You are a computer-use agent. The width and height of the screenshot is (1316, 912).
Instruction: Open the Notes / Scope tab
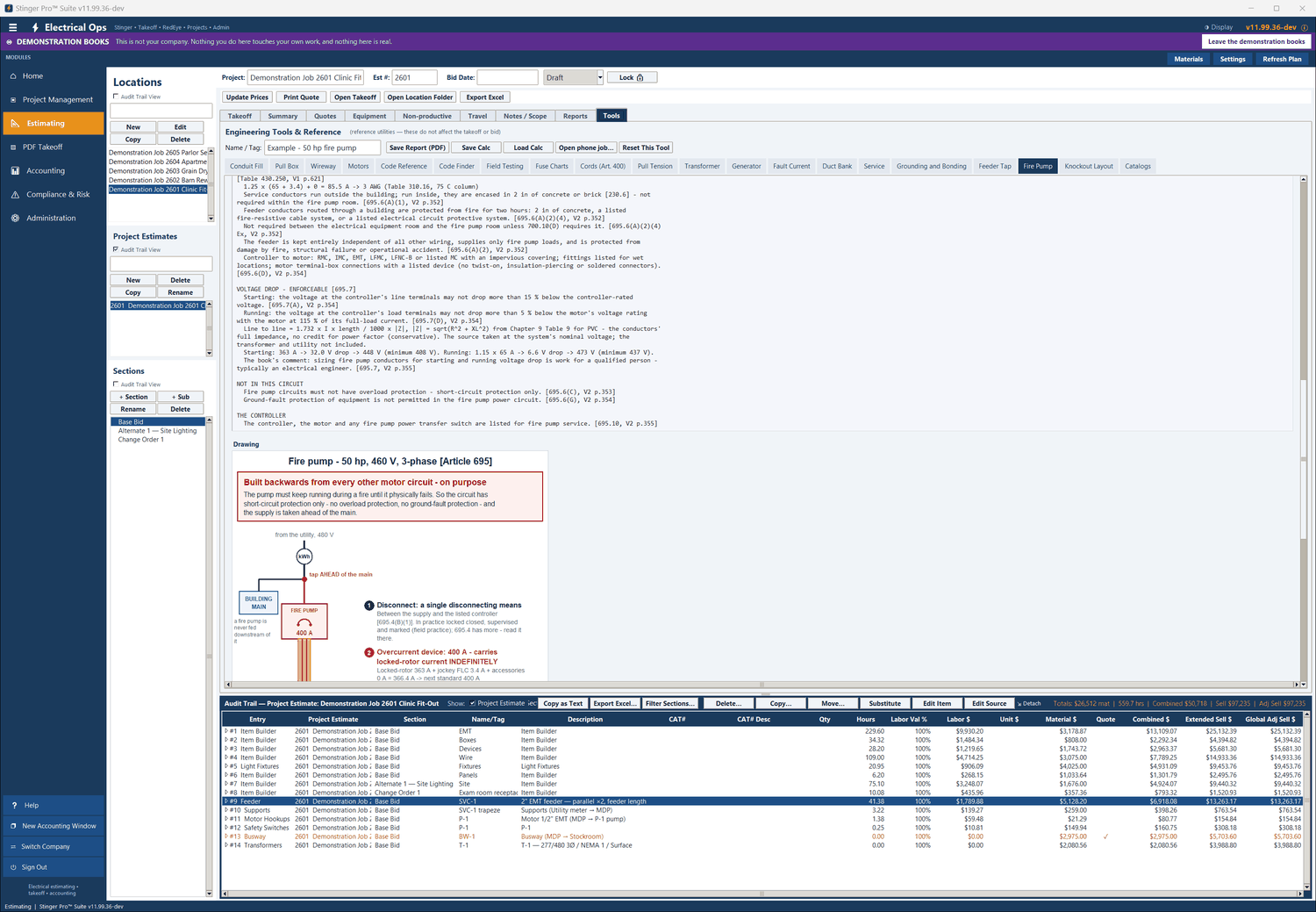tap(525, 116)
